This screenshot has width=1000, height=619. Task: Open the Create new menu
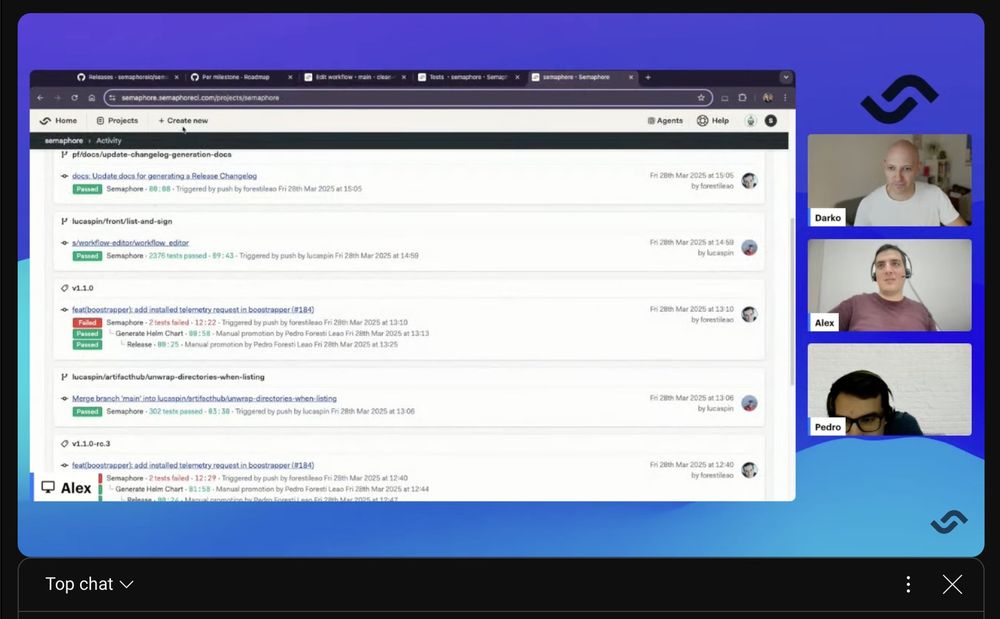pyautogui.click(x=183, y=120)
